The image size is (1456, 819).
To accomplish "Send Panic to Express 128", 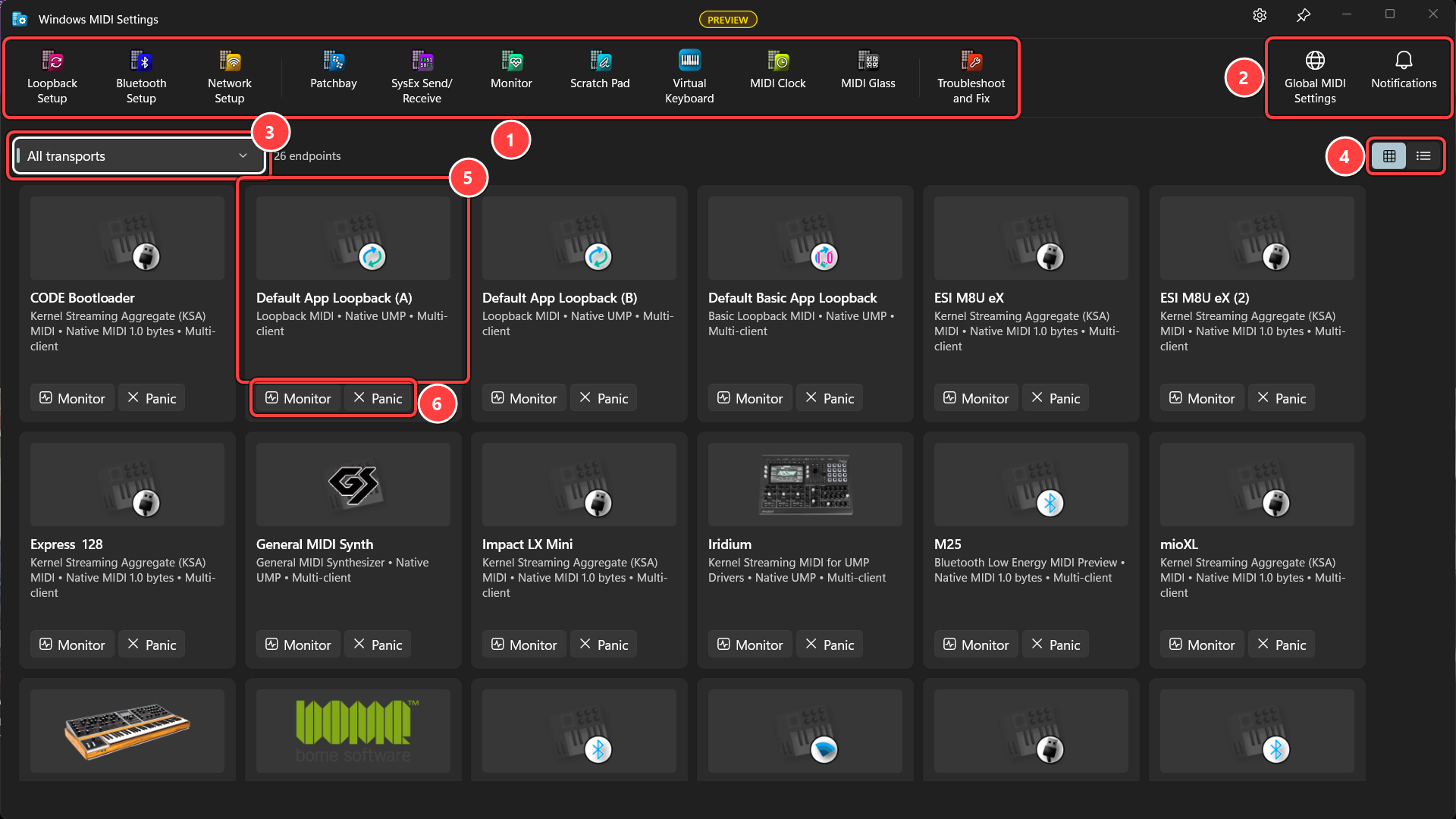I will (152, 645).
